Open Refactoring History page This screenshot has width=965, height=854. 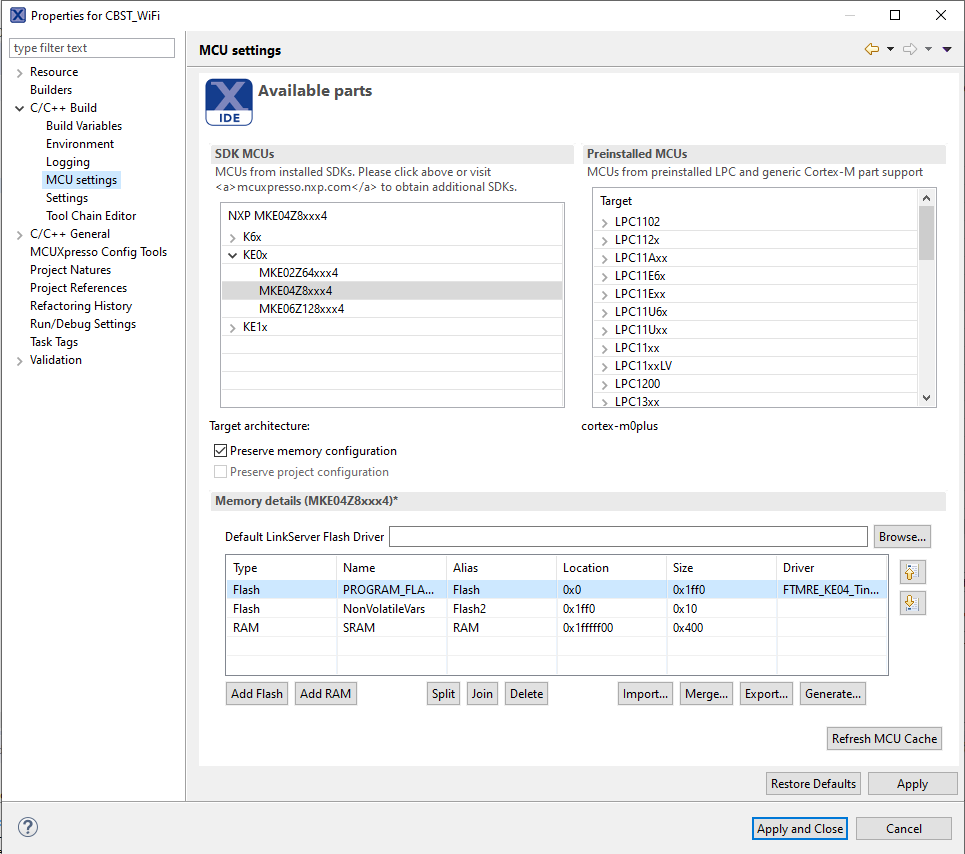[x=81, y=306]
